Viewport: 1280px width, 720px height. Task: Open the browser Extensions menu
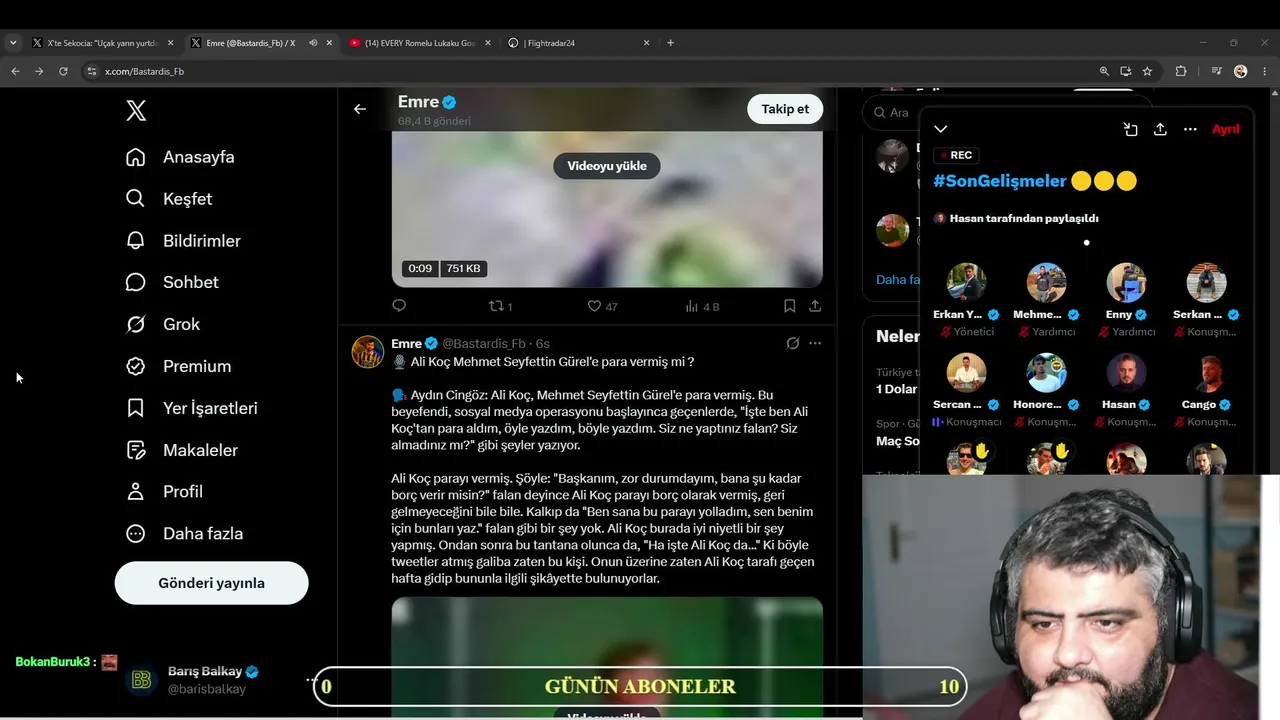1181,71
